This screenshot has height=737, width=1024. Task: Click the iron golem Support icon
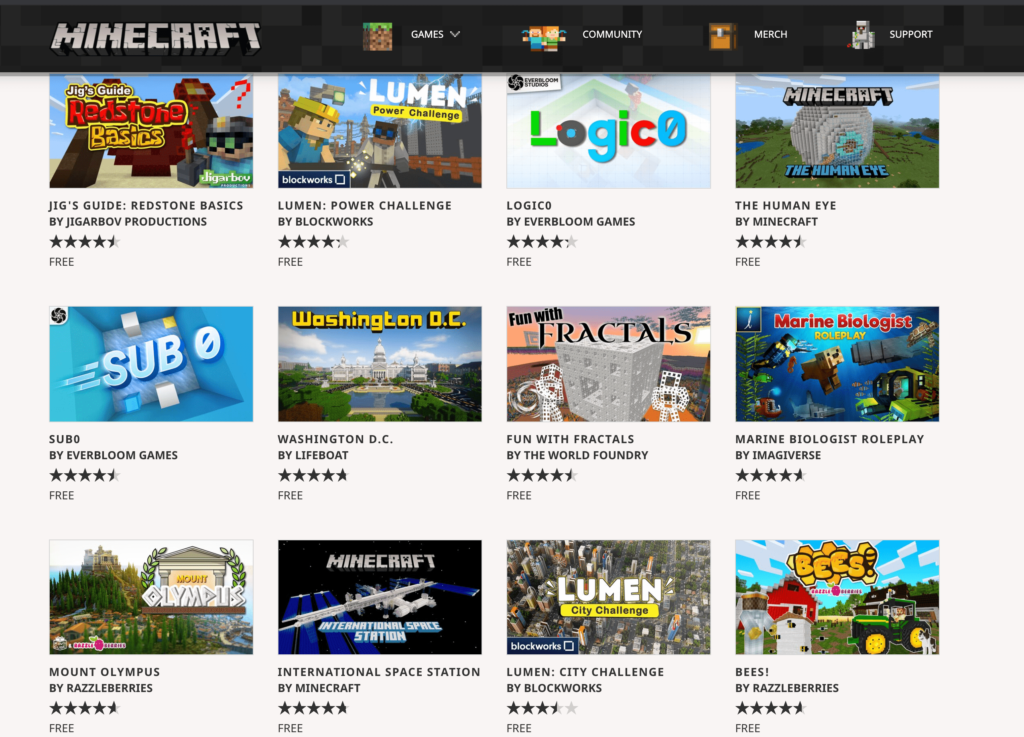point(862,35)
